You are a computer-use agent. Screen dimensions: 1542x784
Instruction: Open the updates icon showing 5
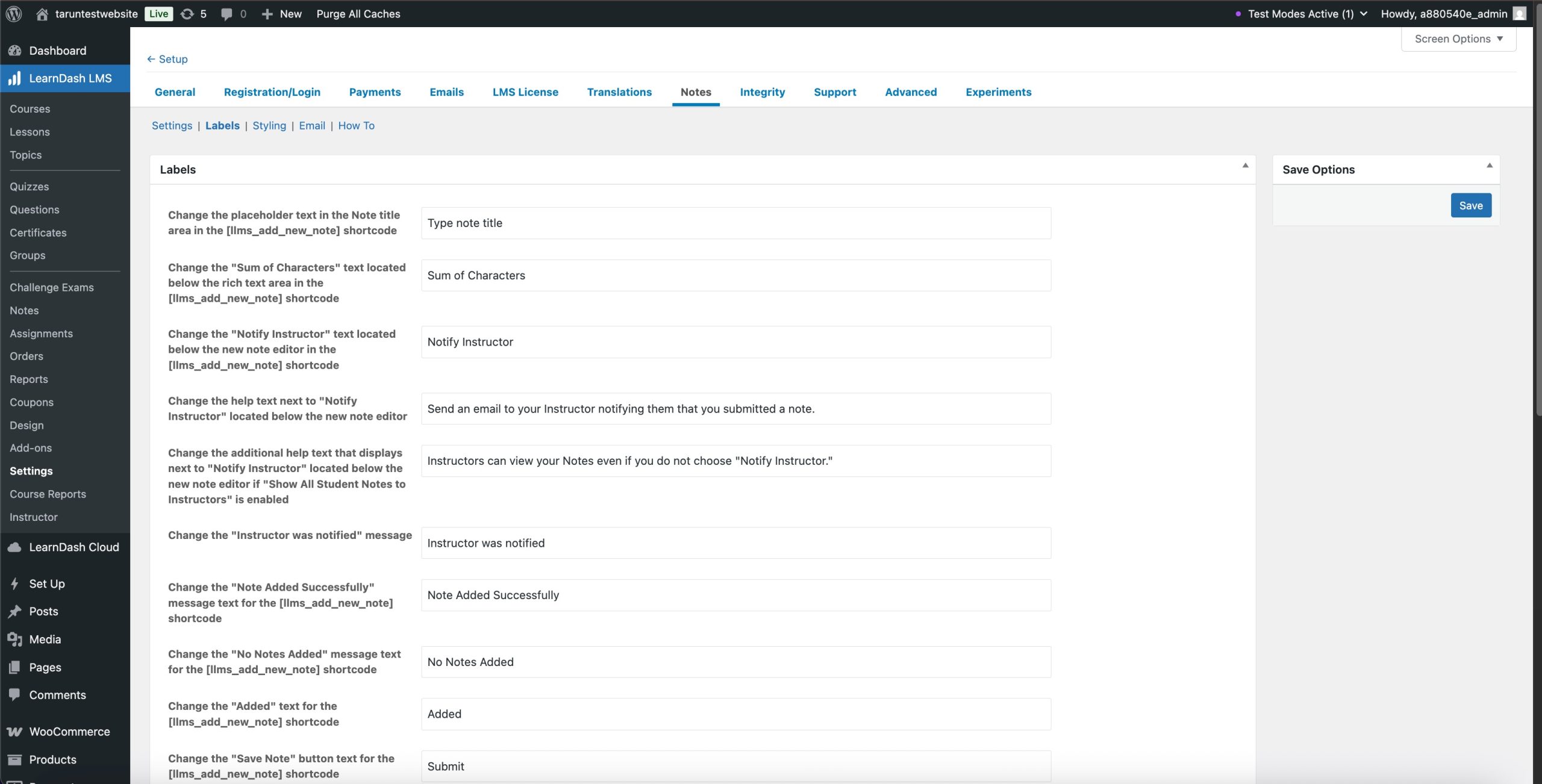[x=187, y=13]
